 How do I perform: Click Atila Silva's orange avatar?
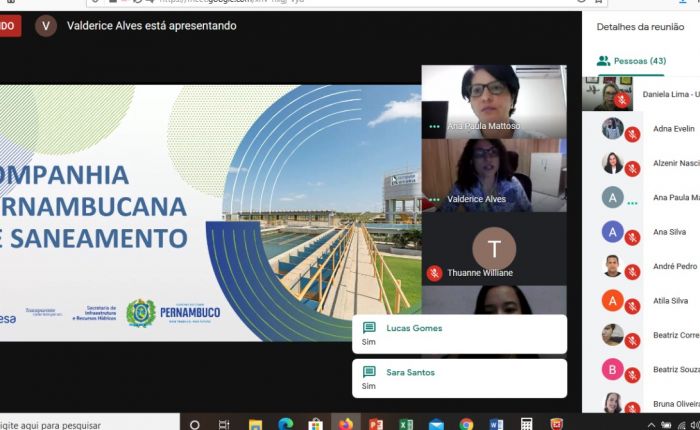click(x=612, y=301)
